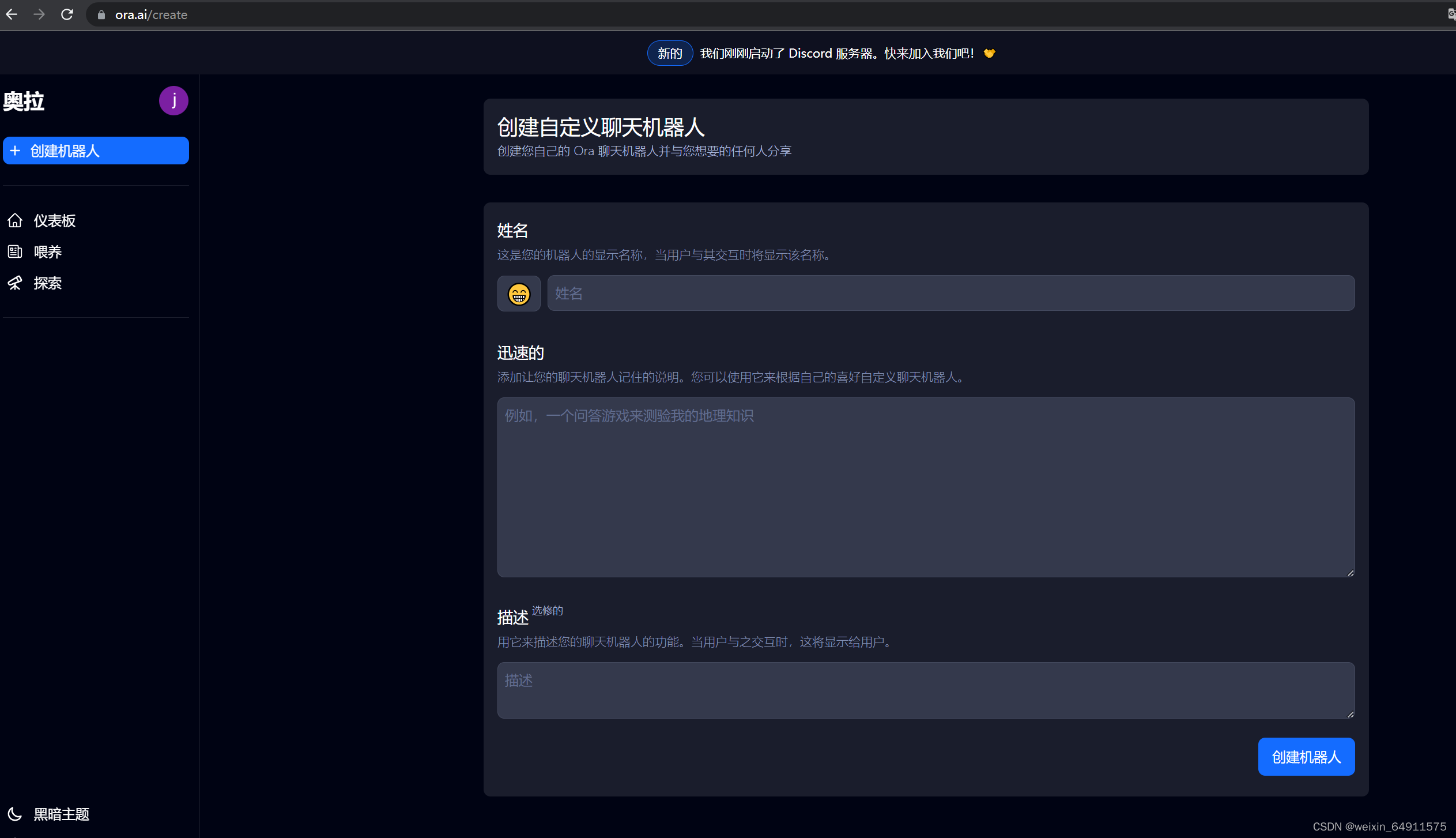Click the lock icon in address bar

tap(101, 15)
